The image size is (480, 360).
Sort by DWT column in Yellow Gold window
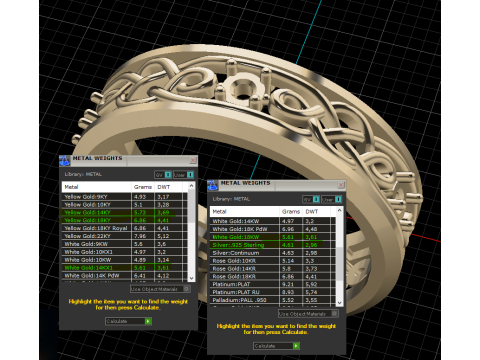(x=168, y=187)
